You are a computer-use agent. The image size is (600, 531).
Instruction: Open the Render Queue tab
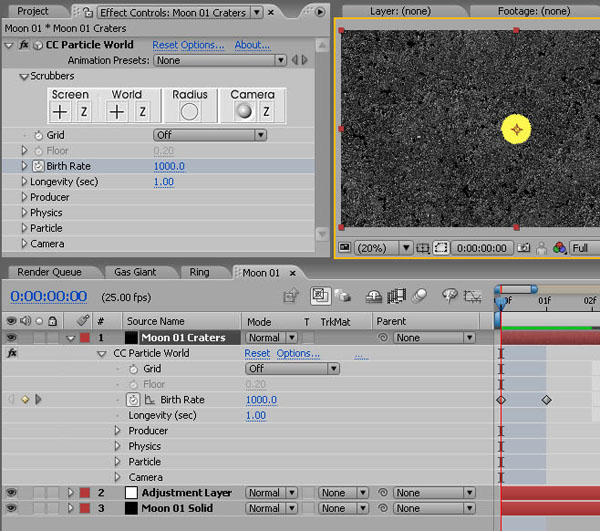coord(49,272)
